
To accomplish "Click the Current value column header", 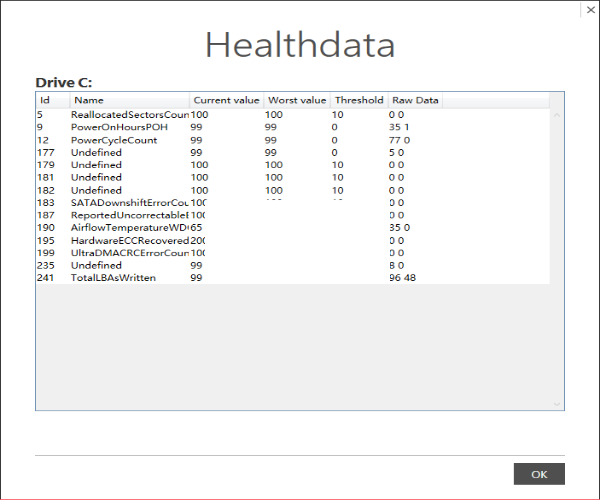I will coord(226,100).
